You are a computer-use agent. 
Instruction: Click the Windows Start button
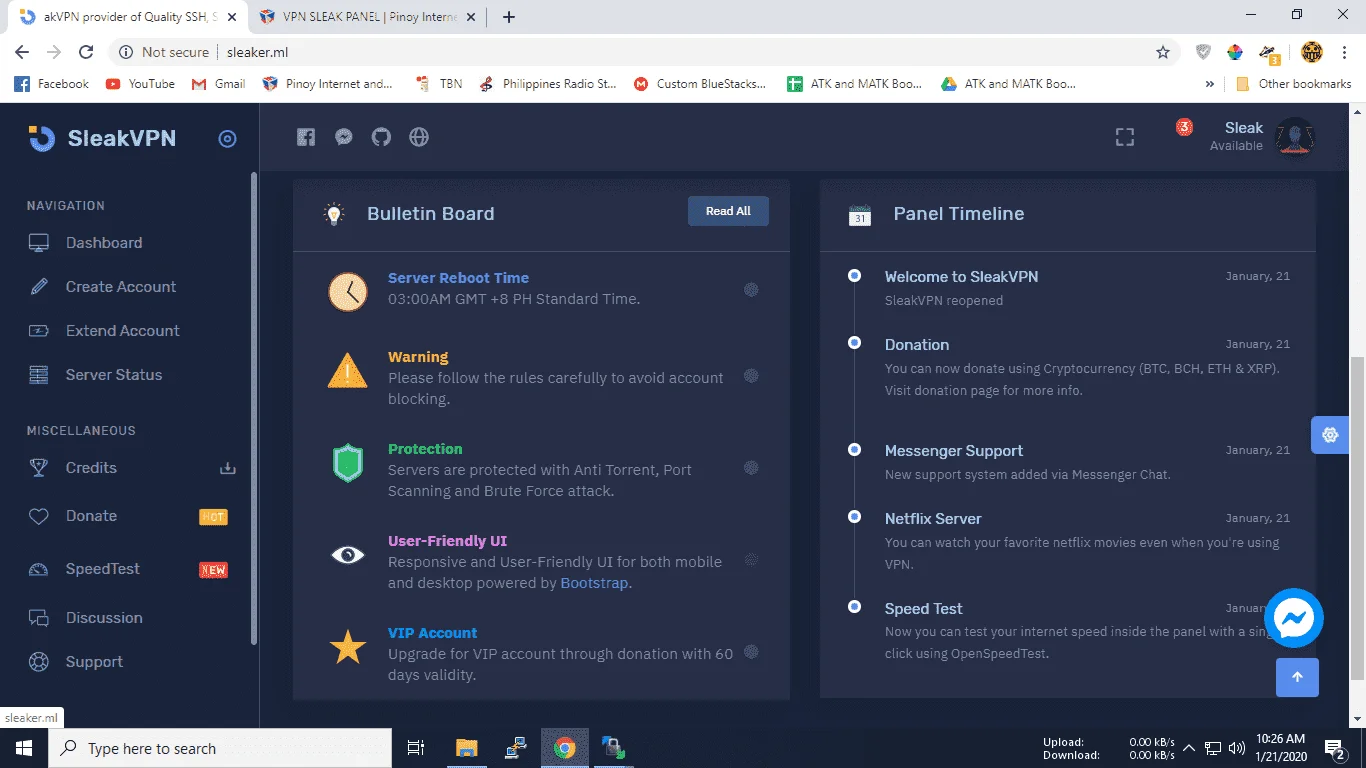pyautogui.click(x=24, y=748)
